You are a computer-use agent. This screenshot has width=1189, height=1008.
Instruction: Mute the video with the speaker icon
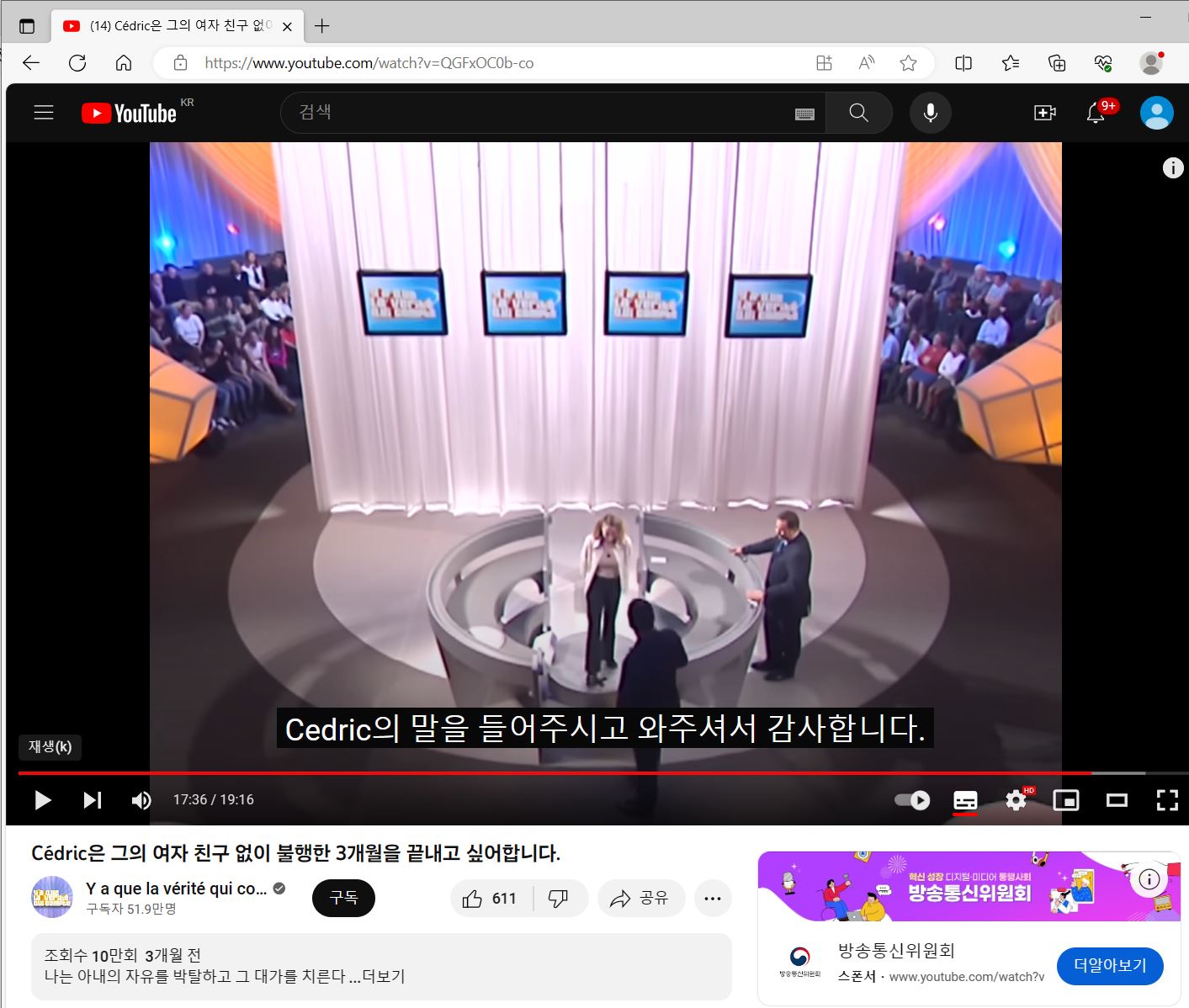tap(141, 800)
